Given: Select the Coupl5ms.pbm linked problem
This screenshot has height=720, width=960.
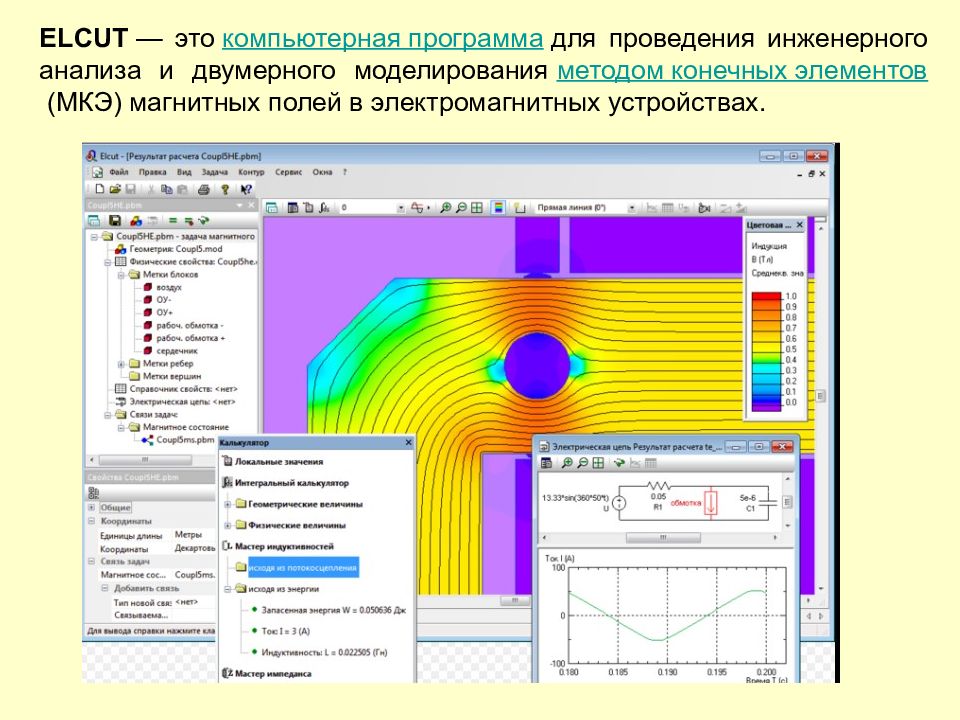Looking at the screenshot, I should tap(185, 440).
